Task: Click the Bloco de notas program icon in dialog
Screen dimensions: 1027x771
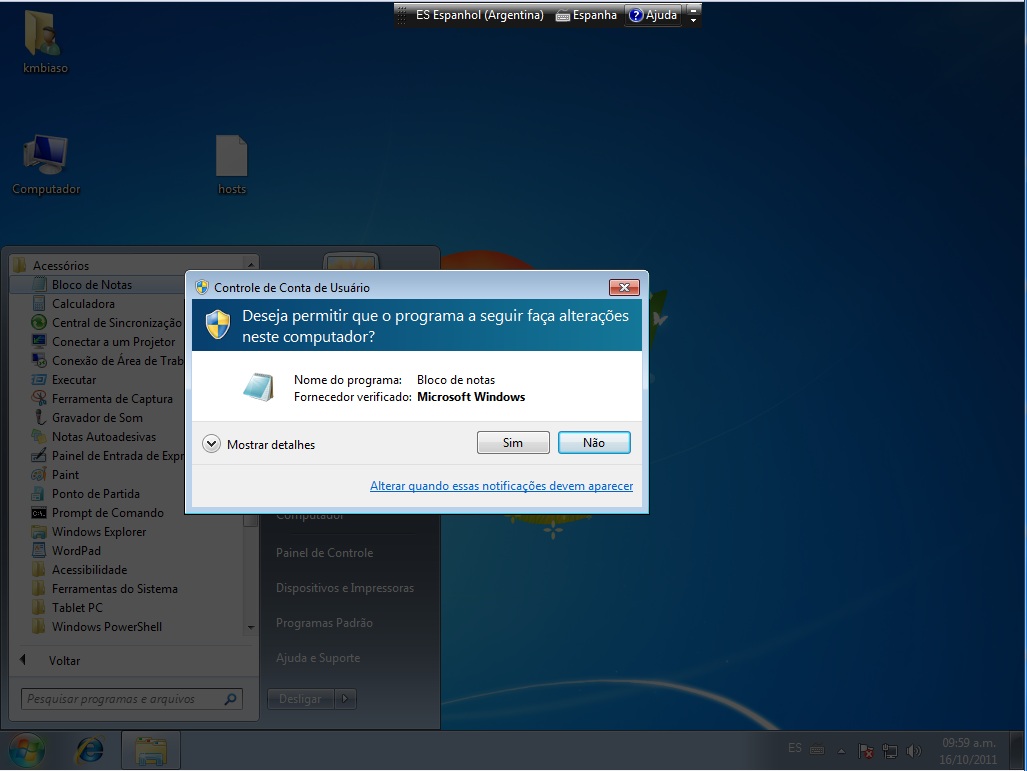Action: coord(258,387)
